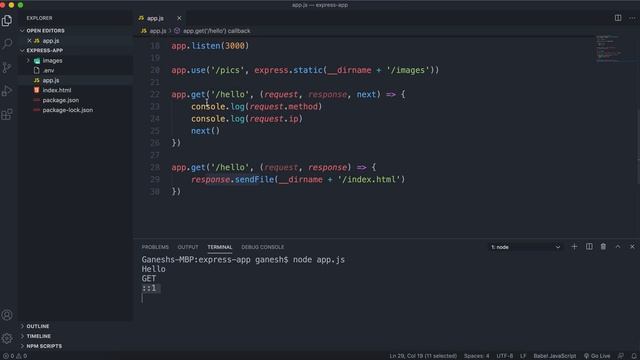
Task: Click the Ln 29, Col 19 status entry
Action: tap(423, 356)
